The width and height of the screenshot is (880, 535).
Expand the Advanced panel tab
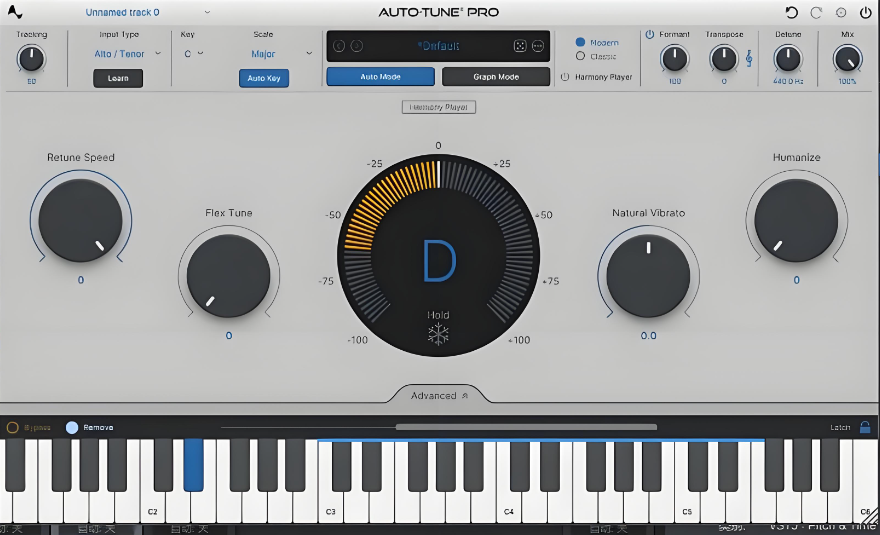coord(439,395)
